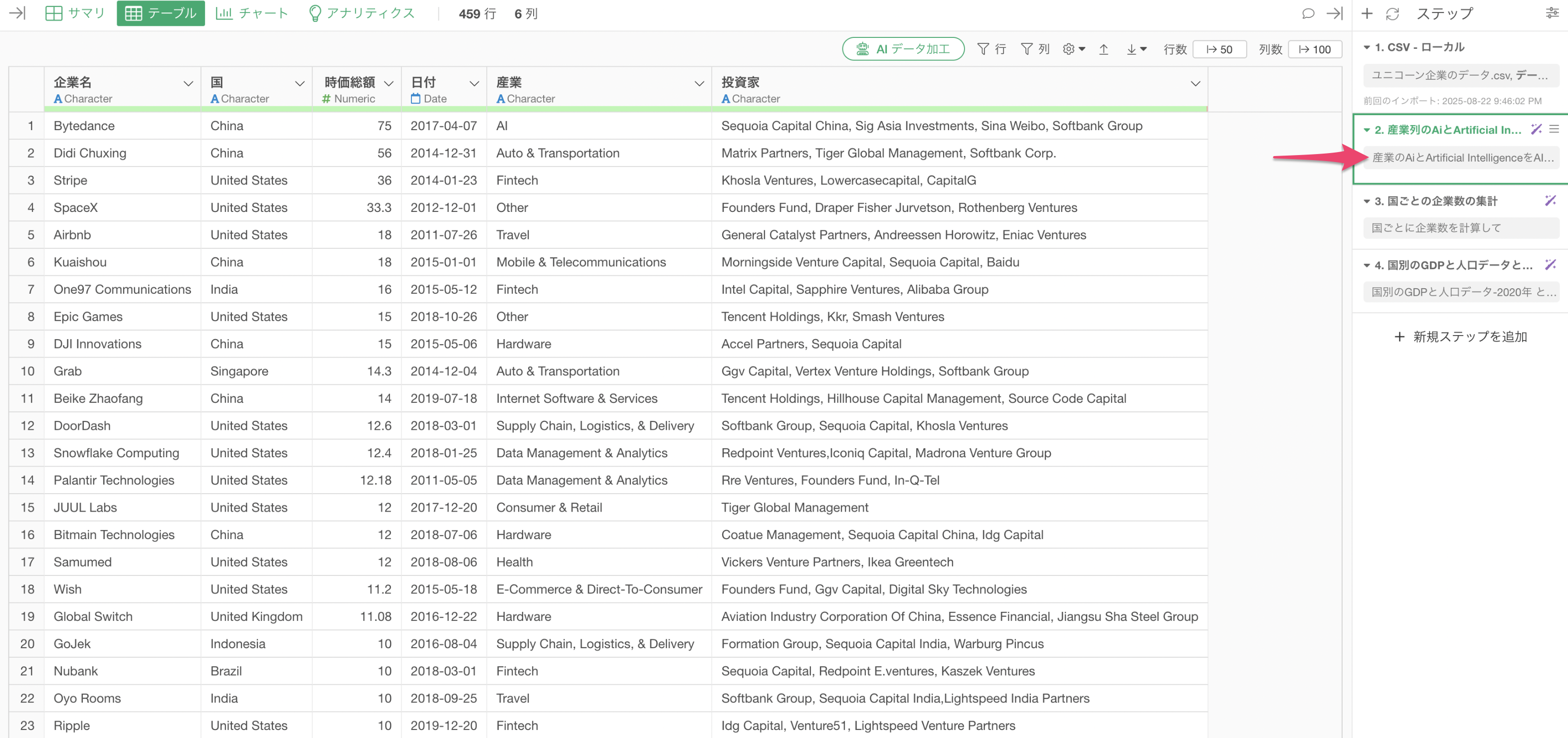
Task: Click the upload export arrow icon
Action: tap(1104, 49)
